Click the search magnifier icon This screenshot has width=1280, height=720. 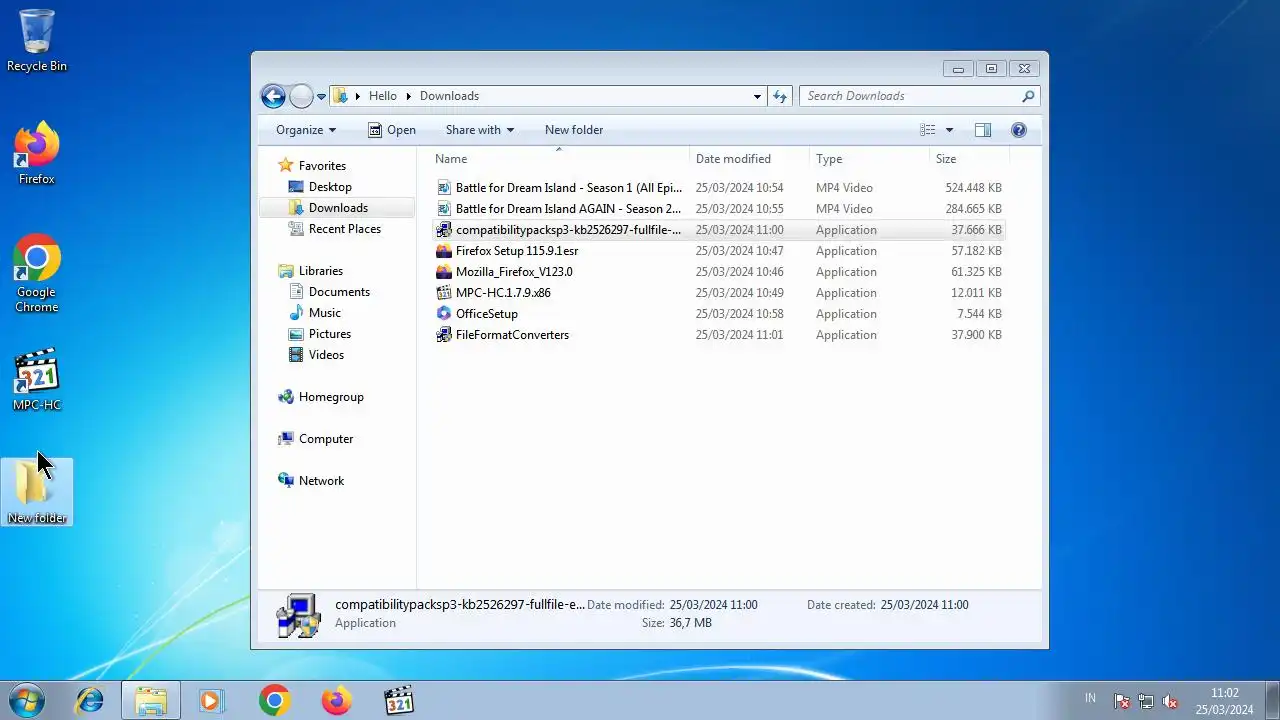tap(1027, 96)
